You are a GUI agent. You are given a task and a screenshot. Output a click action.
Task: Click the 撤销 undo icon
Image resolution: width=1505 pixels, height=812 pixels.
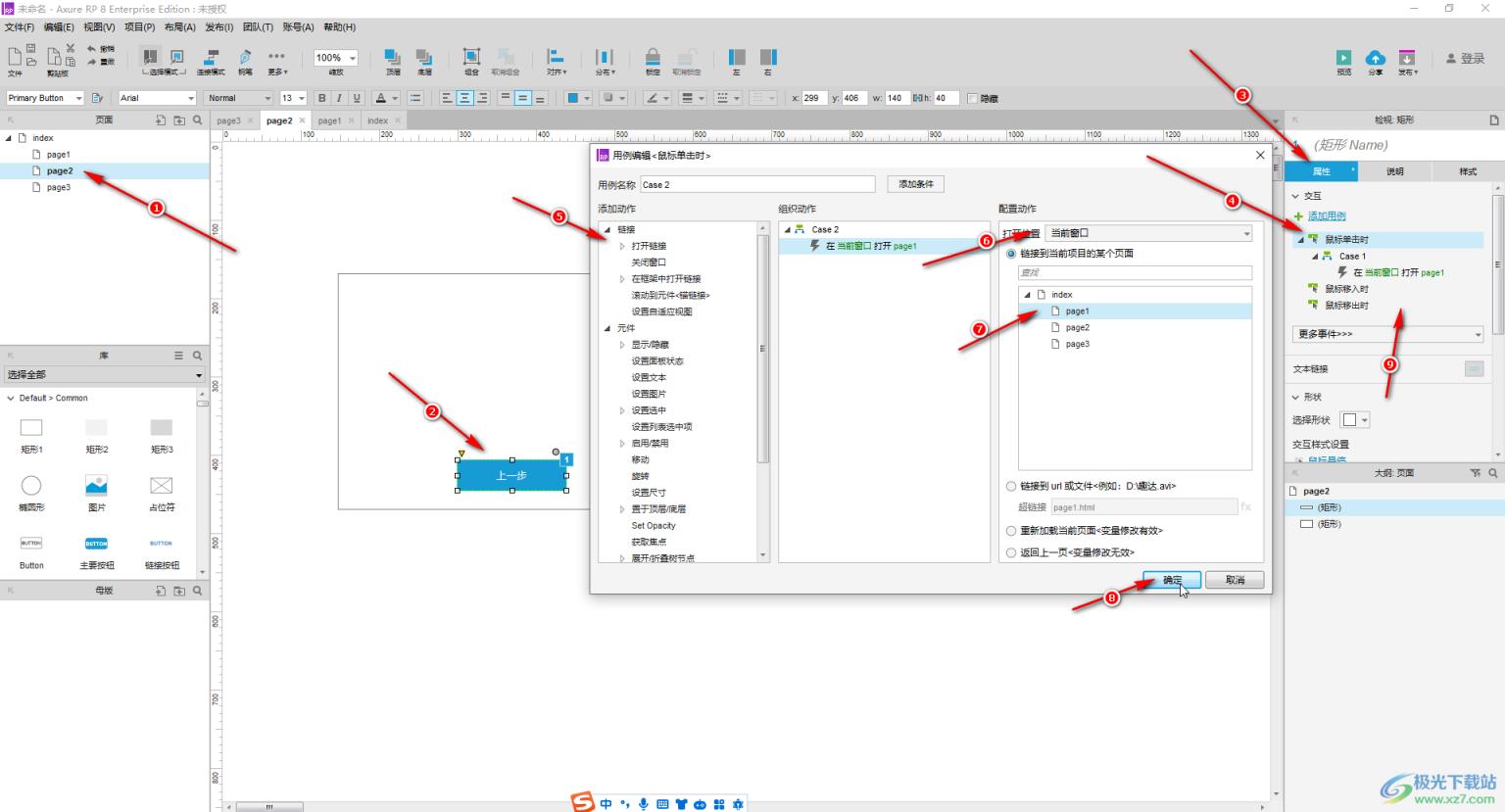click(91, 48)
